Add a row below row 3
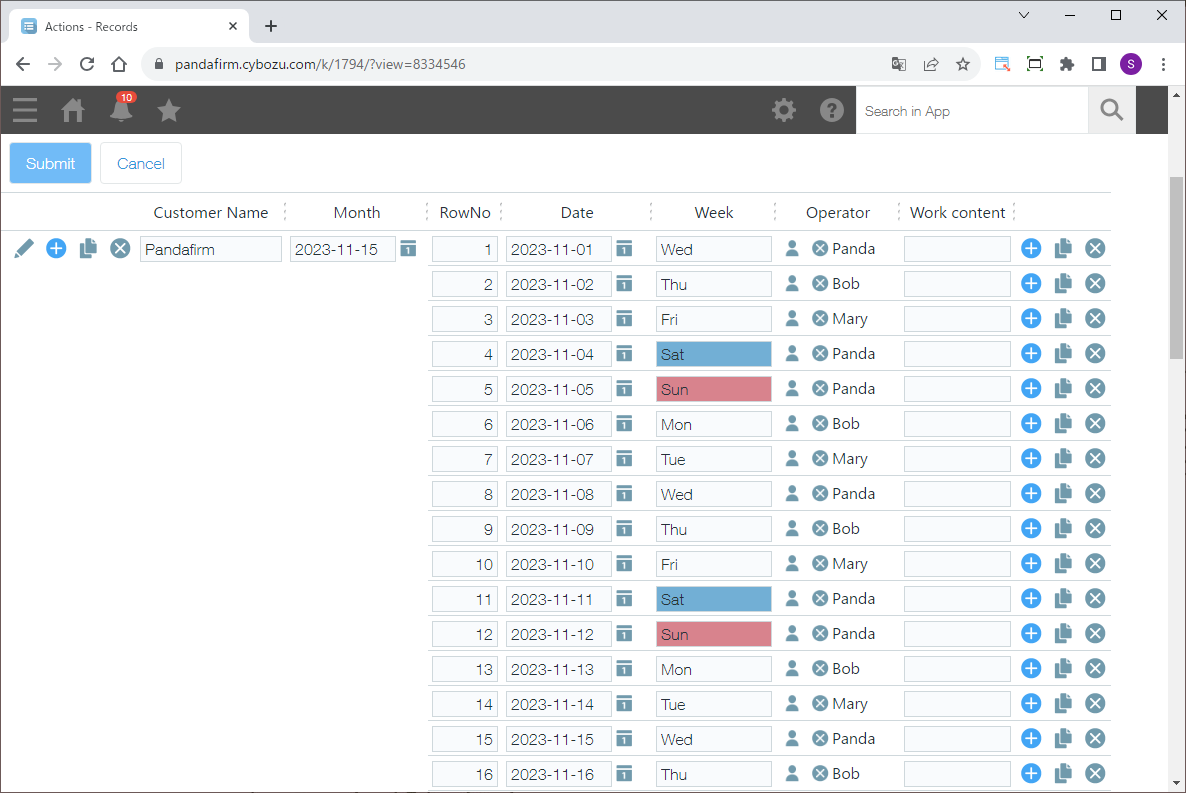This screenshot has width=1186, height=793. (1031, 319)
